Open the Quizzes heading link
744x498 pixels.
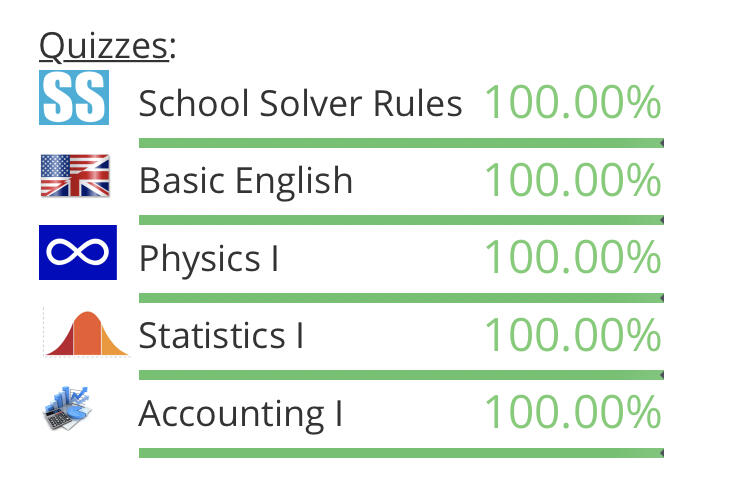(x=103, y=46)
